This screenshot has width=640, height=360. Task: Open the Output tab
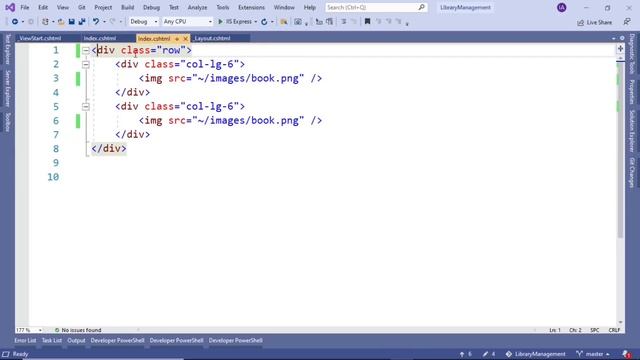point(76,340)
